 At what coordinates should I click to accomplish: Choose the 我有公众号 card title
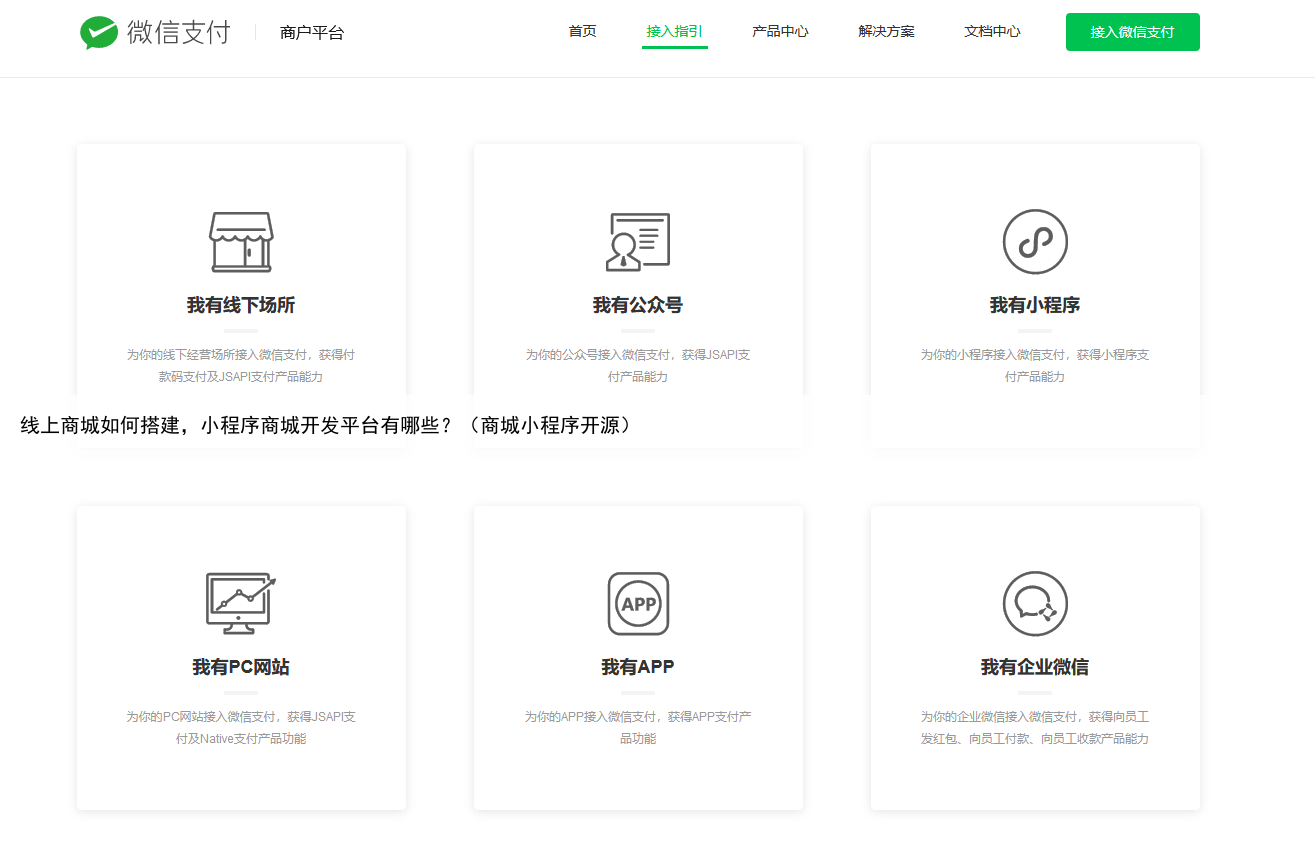(638, 305)
